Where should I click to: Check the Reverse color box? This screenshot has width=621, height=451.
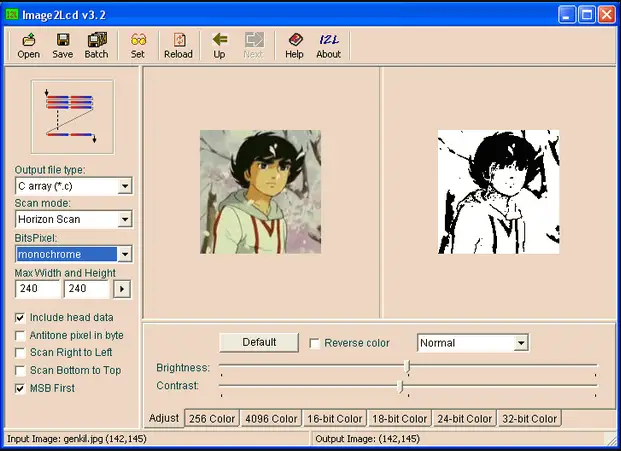[314, 343]
